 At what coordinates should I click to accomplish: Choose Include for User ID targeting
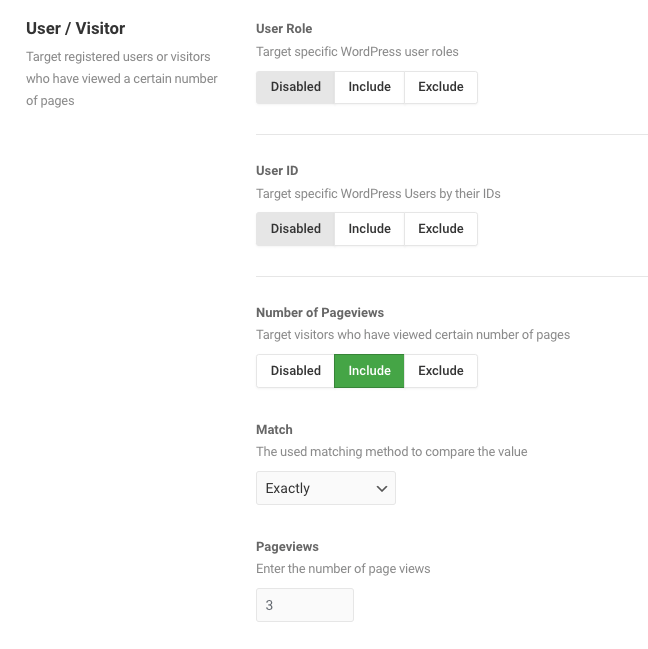point(369,229)
